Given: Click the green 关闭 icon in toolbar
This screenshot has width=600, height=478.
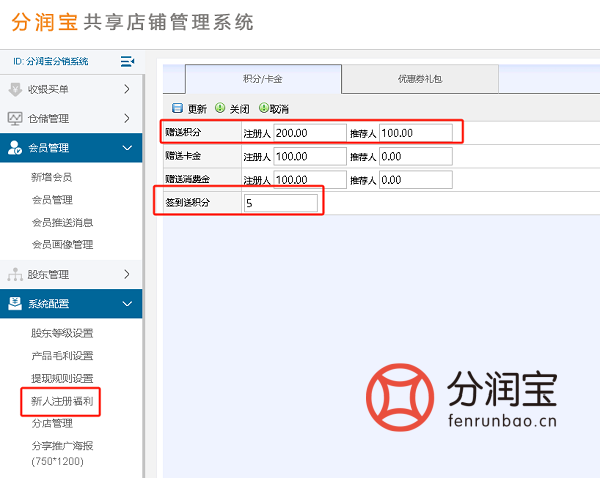Looking at the screenshot, I should (220, 108).
